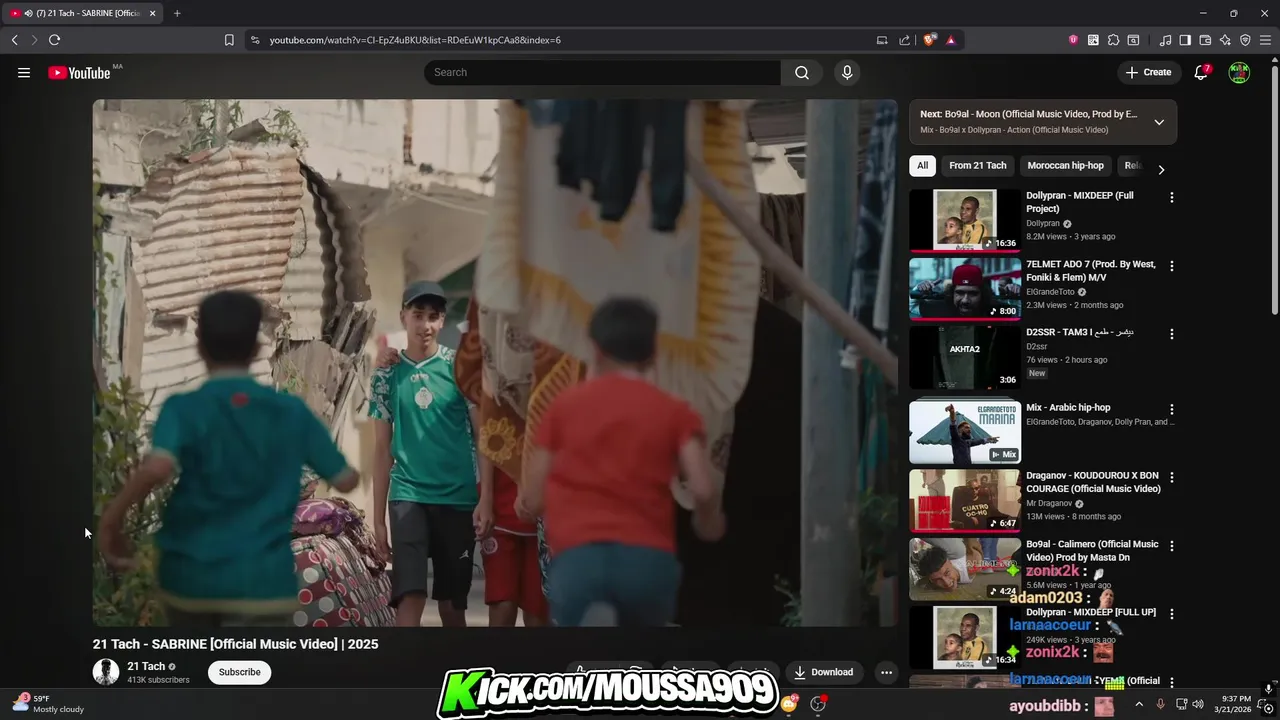Open YouTube notifications bell
This screenshot has height=720, width=1280.
click(1202, 72)
